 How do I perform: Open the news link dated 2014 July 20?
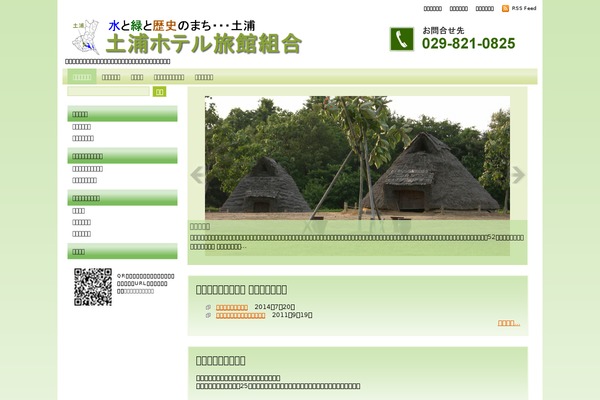tap(232, 307)
